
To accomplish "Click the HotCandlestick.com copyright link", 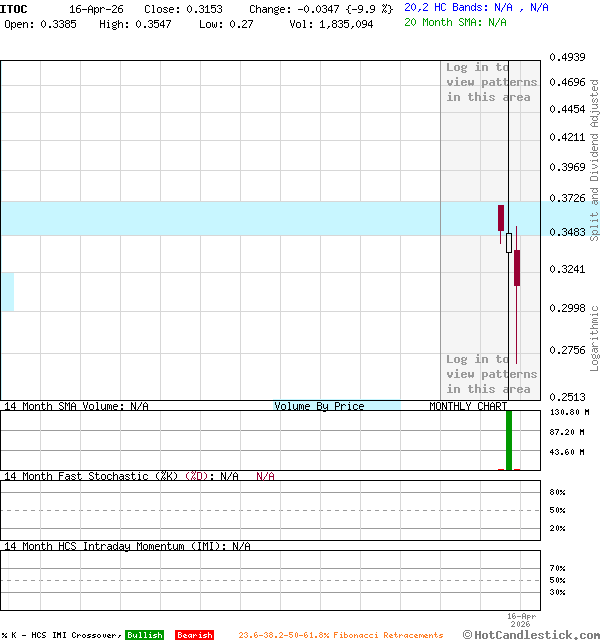I will 531,634.
